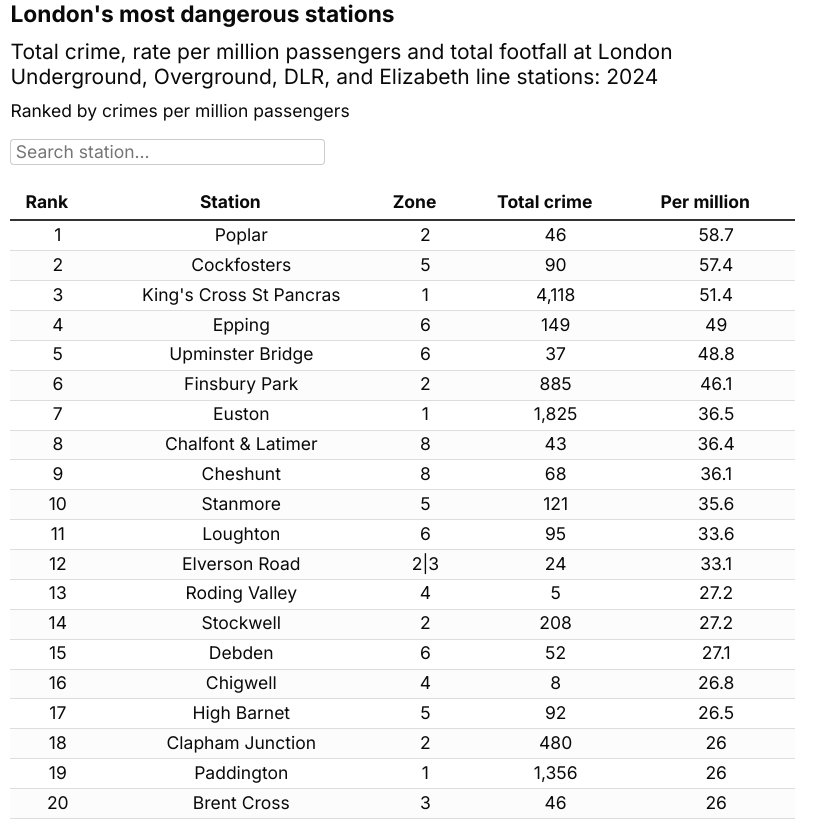Sort table by Zone column header
Viewport: 819px width, 832px height.
(414, 202)
